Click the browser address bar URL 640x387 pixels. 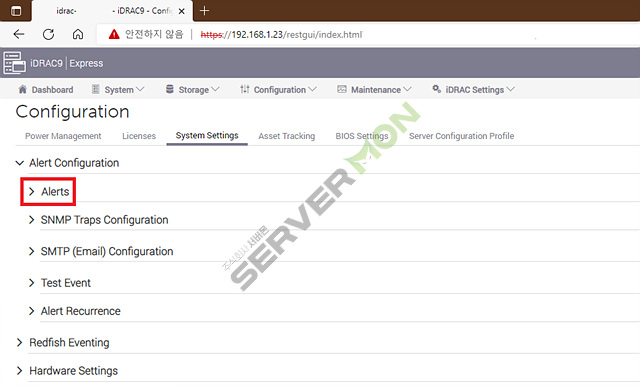pyautogui.click(x=281, y=35)
